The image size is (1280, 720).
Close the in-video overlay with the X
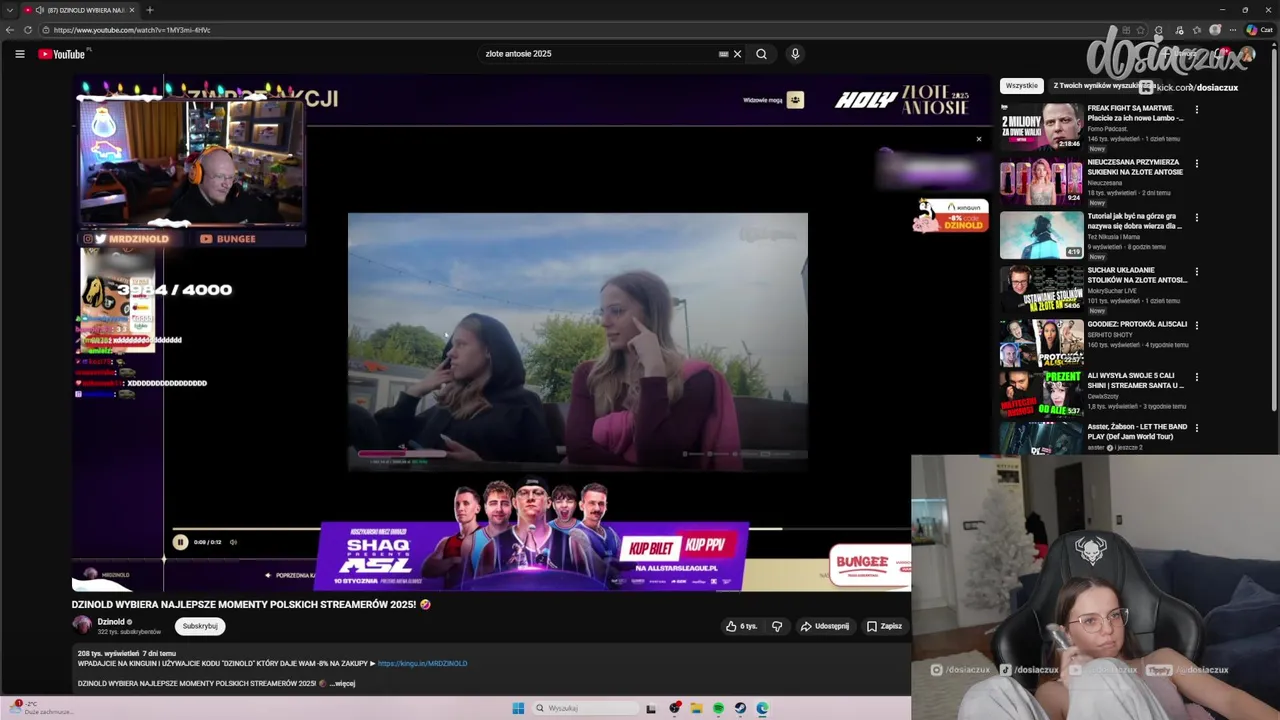[x=979, y=139]
